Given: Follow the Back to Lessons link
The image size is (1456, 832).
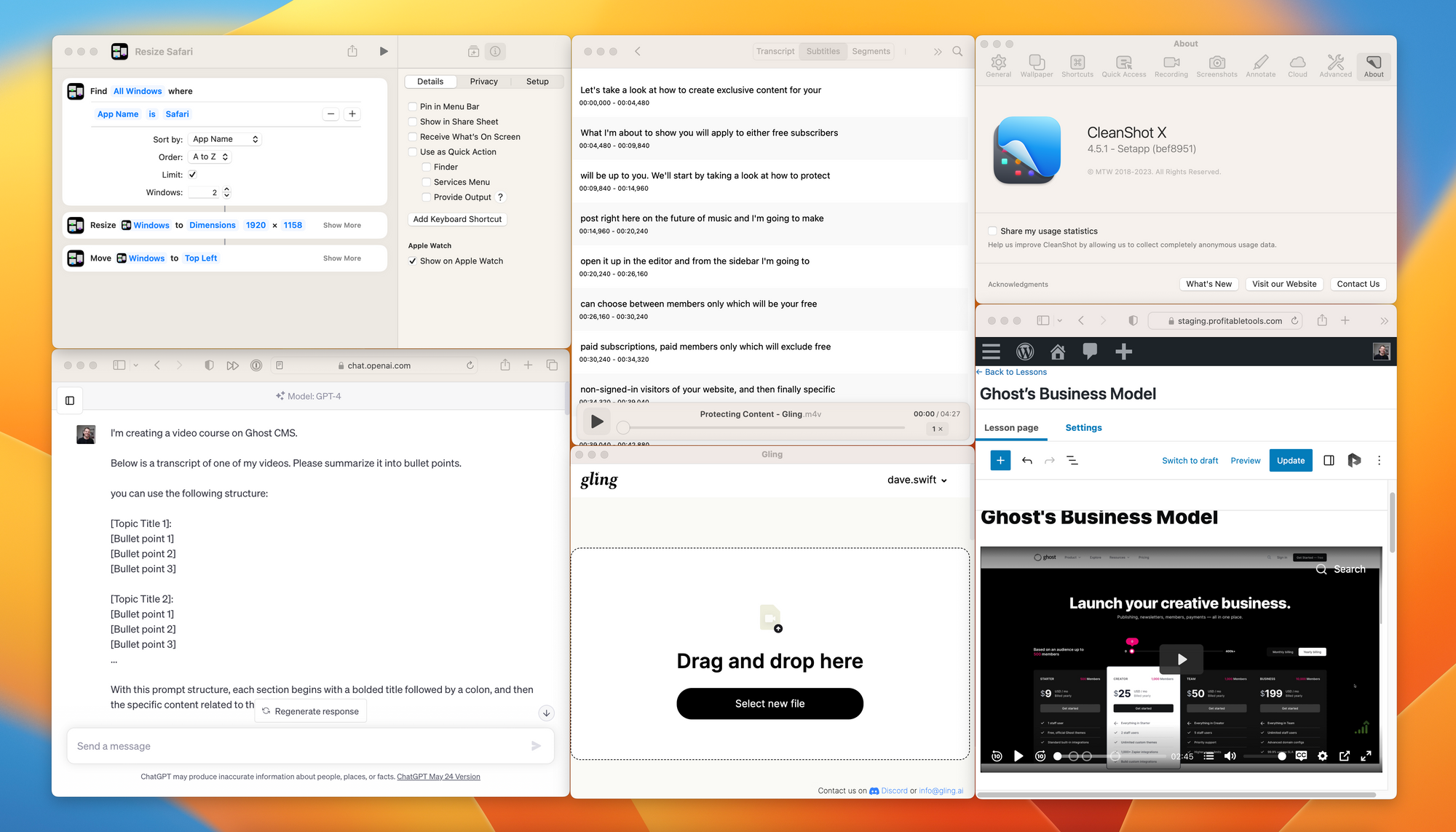Looking at the screenshot, I should click(1012, 372).
